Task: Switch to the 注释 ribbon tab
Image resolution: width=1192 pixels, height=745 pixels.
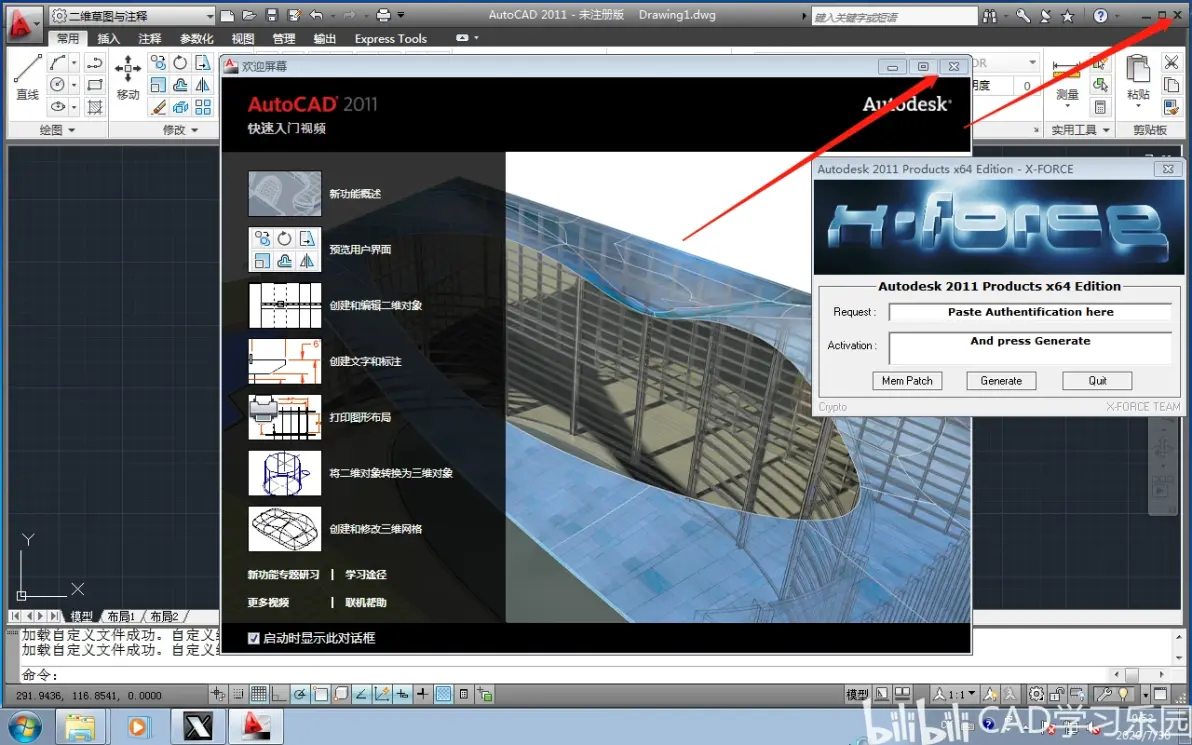Action: [150, 39]
